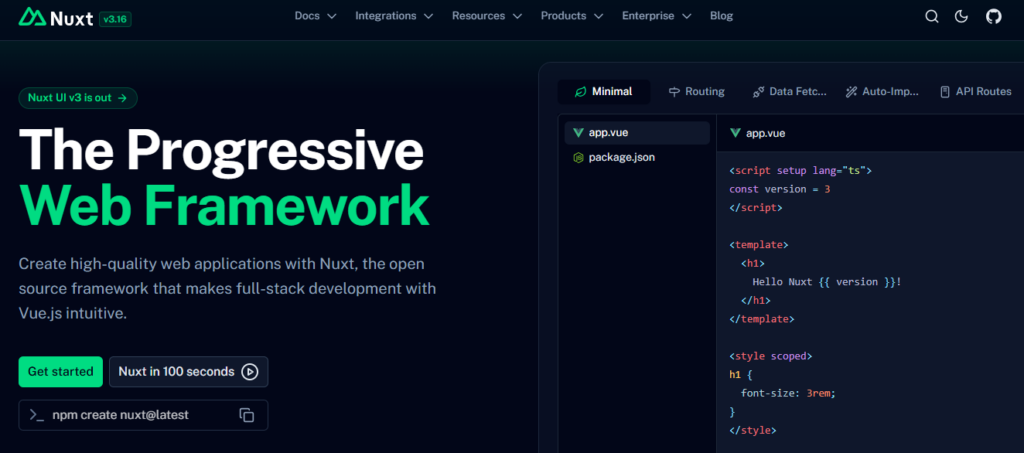Toggle dark mode with moon icon

pyautogui.click(x=962, y=16)
